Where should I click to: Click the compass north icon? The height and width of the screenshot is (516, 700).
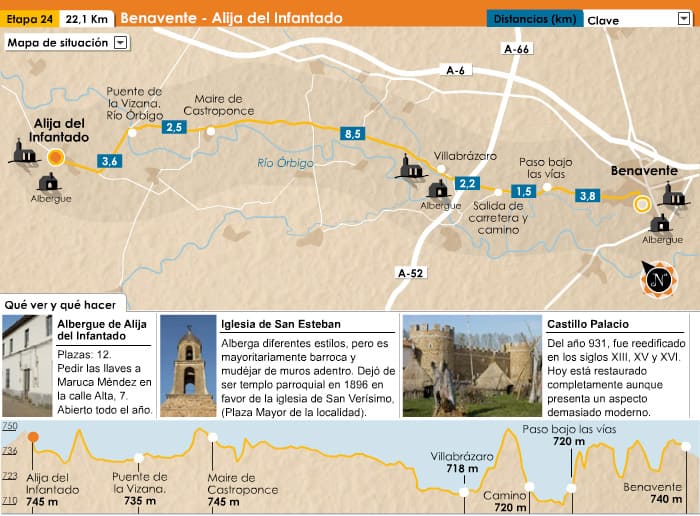pos(658,279)
